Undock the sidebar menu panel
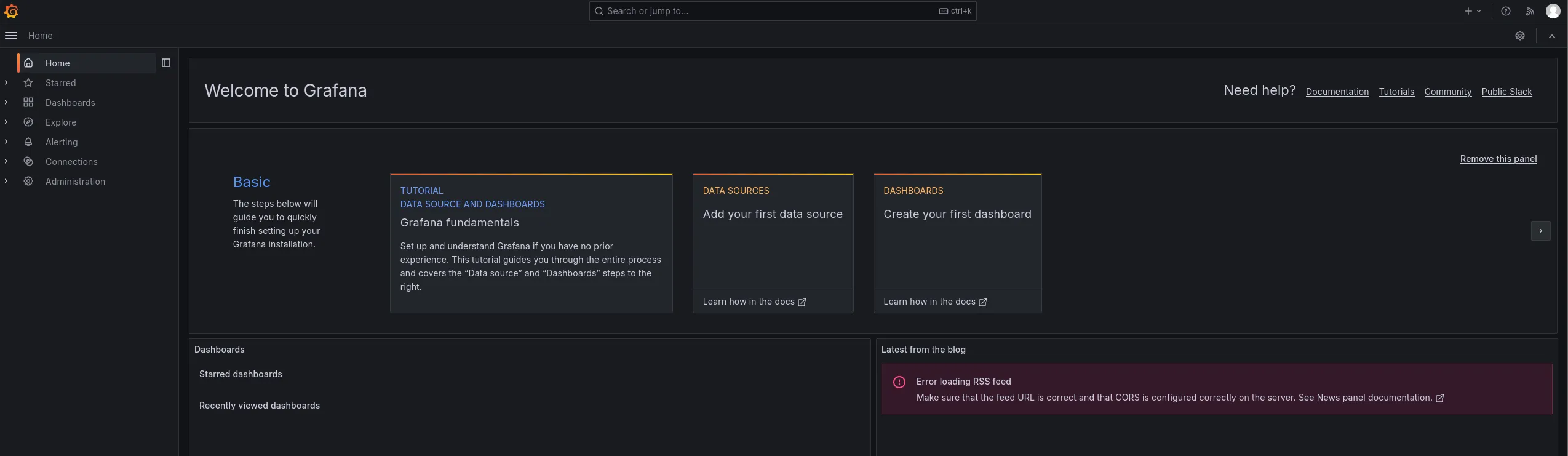 point(166,63)
